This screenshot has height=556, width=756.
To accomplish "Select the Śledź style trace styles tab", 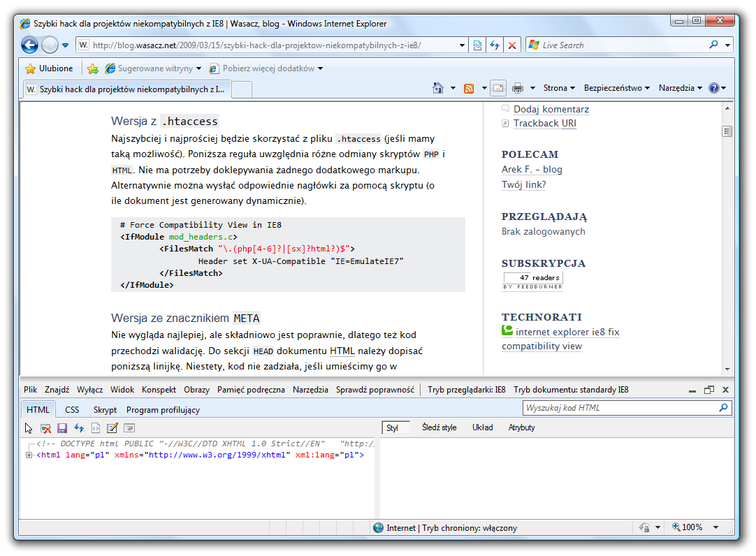I will point(439,428).
